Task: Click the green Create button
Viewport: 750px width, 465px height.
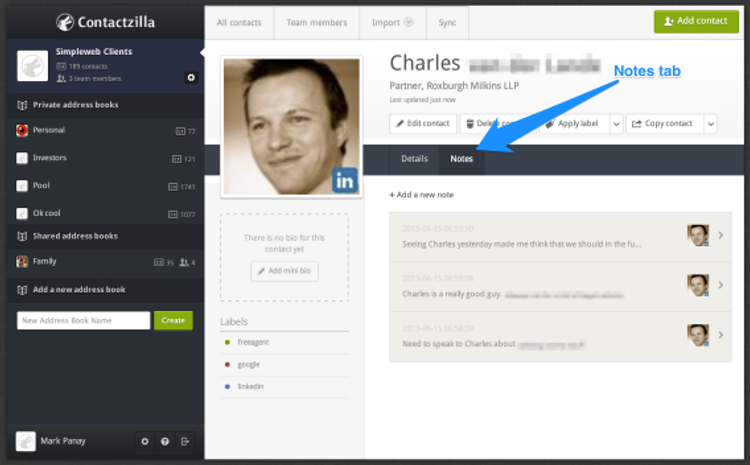Action: point(173,321)
